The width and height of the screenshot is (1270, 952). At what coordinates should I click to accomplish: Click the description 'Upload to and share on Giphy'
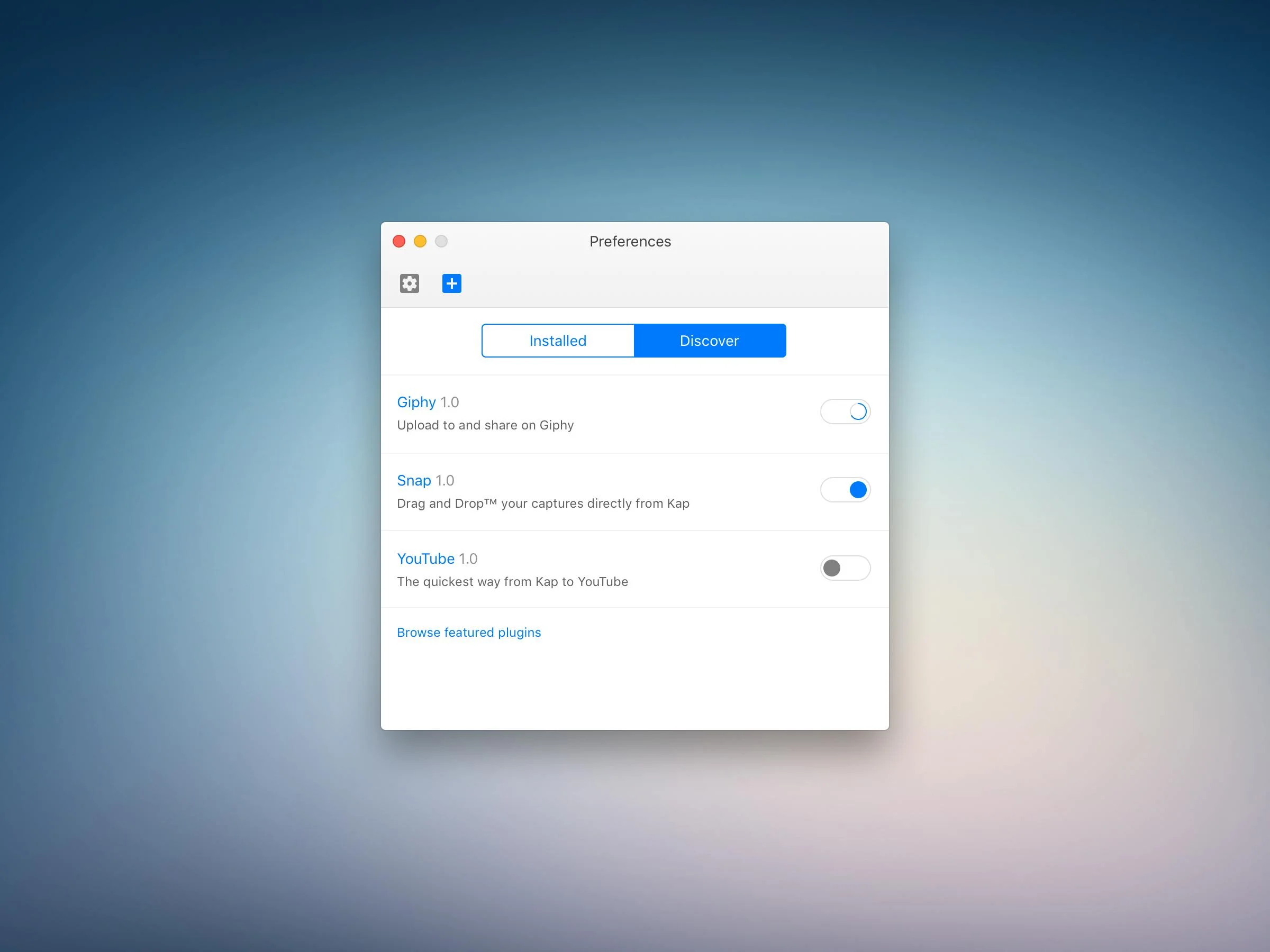(x=485, y=425)
